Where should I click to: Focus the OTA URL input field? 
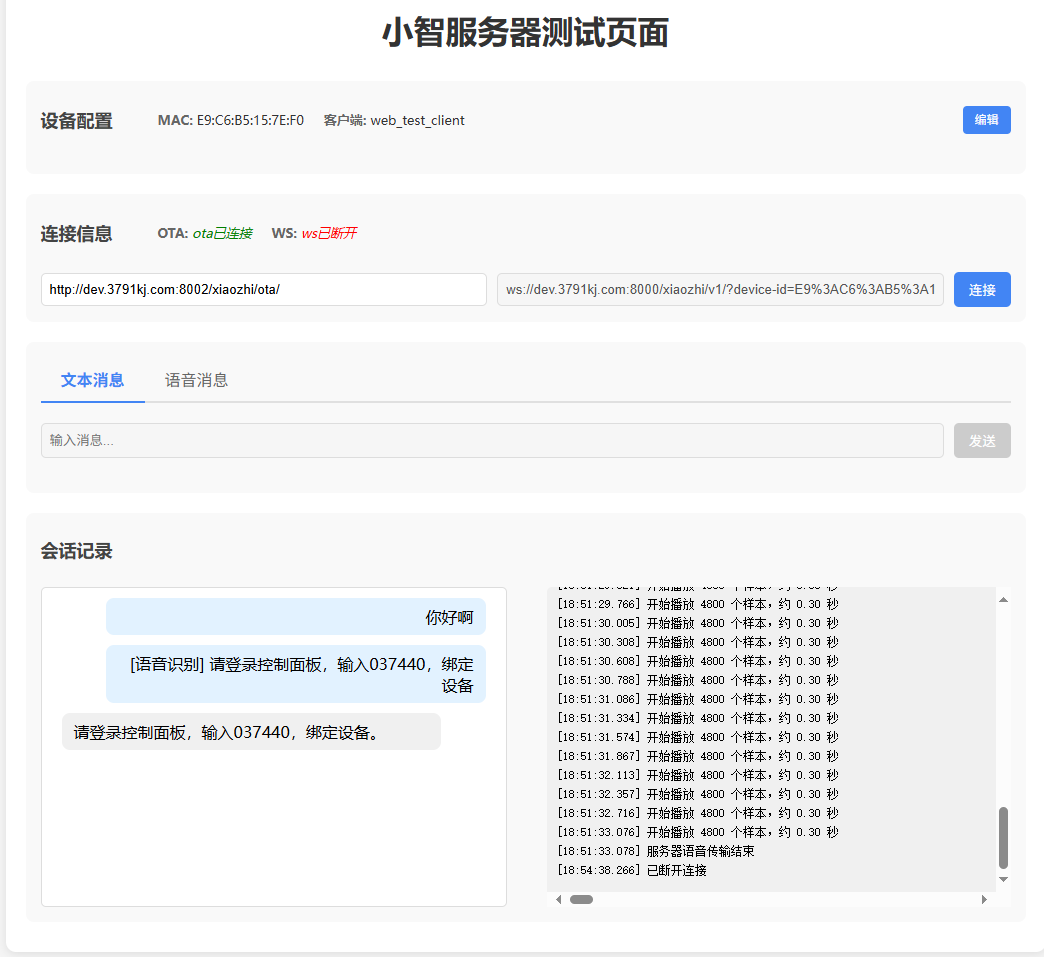tap(263, 290)
